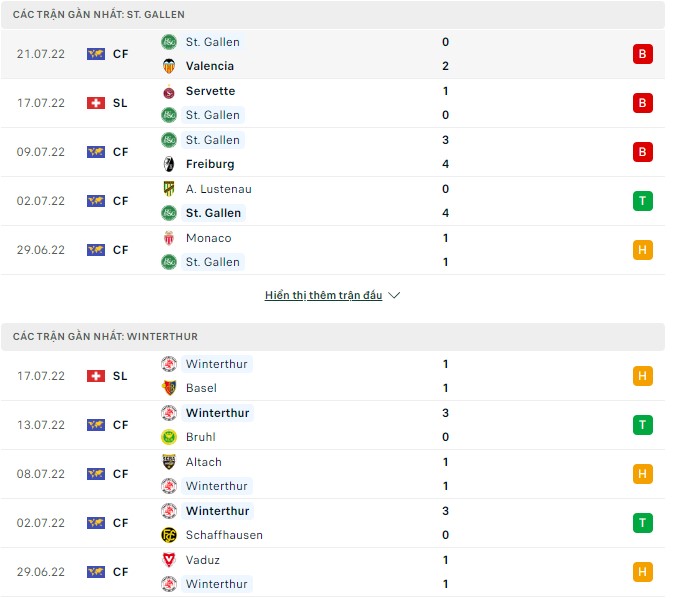This screenshot has height=598, width=673.
Task: Click the red B badge for Valencia match
Action: click(x=642, y=54)
